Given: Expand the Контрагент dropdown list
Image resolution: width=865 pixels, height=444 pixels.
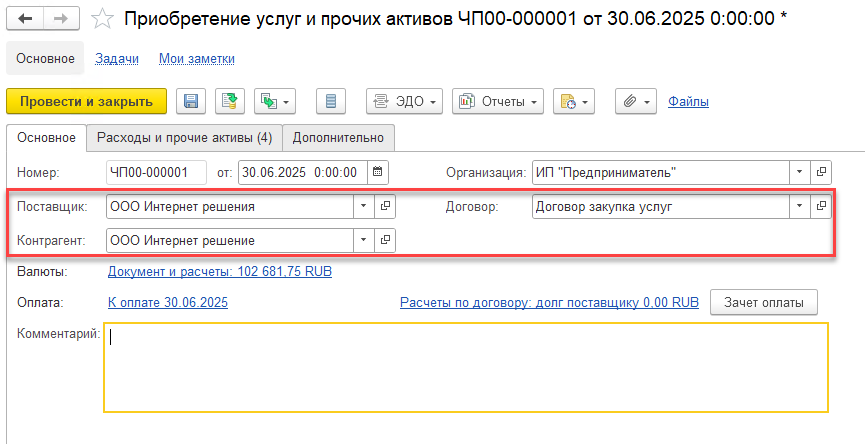Looking at the screenshot, I should (362, 240).
